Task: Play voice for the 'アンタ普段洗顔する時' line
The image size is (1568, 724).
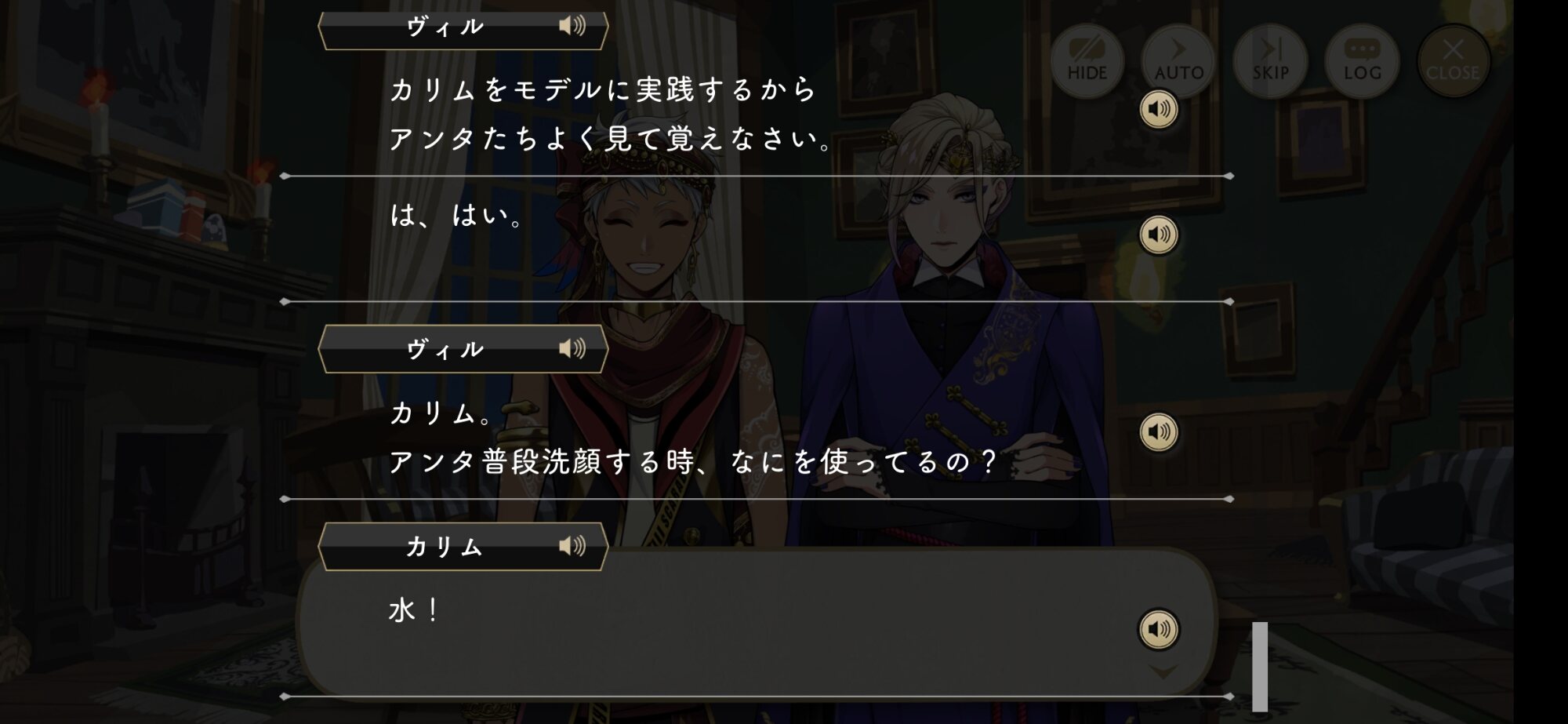Action: pyautogui.click(x=1158, y=432)
